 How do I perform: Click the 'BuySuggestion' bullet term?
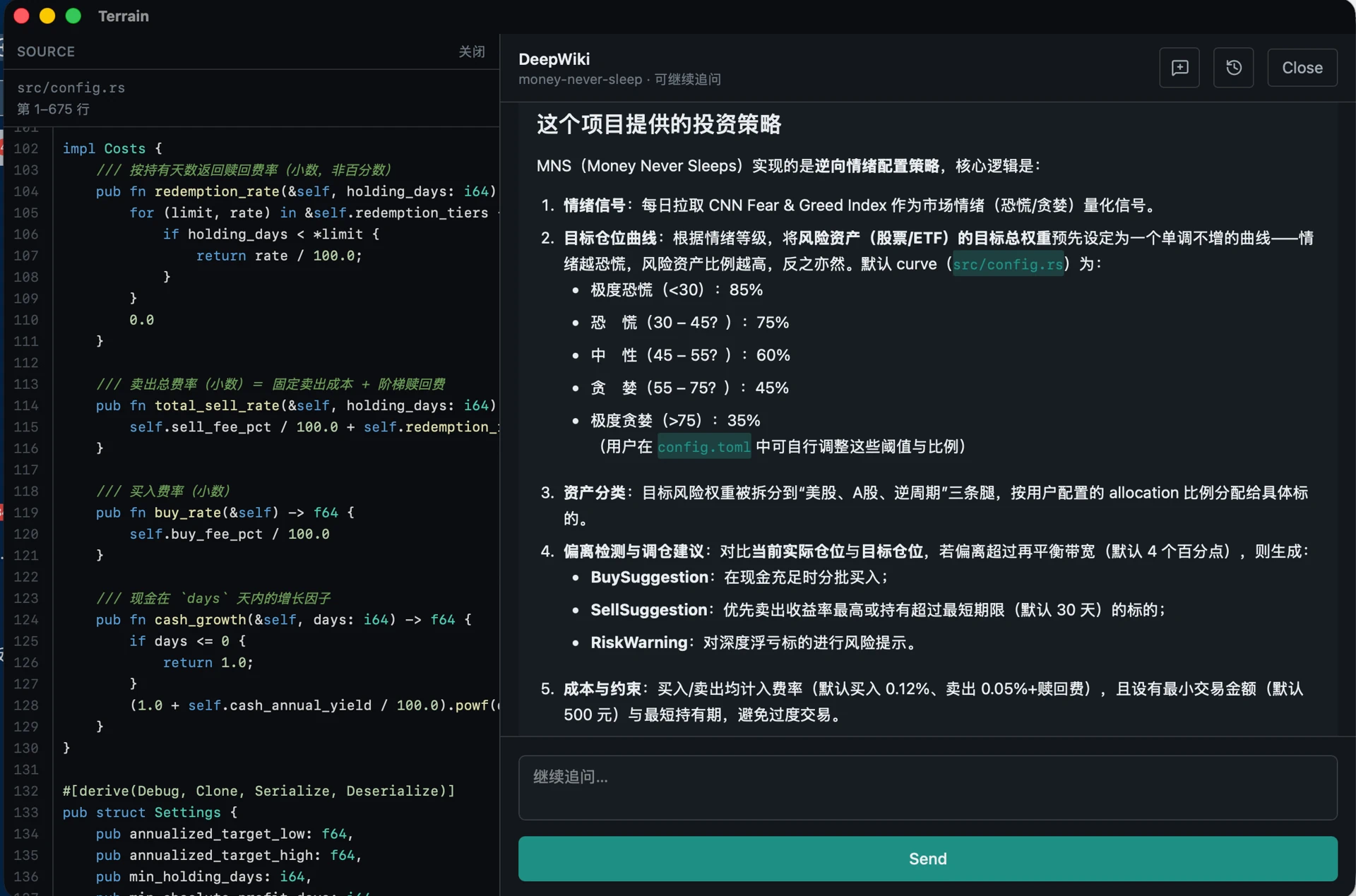point(650,578)
